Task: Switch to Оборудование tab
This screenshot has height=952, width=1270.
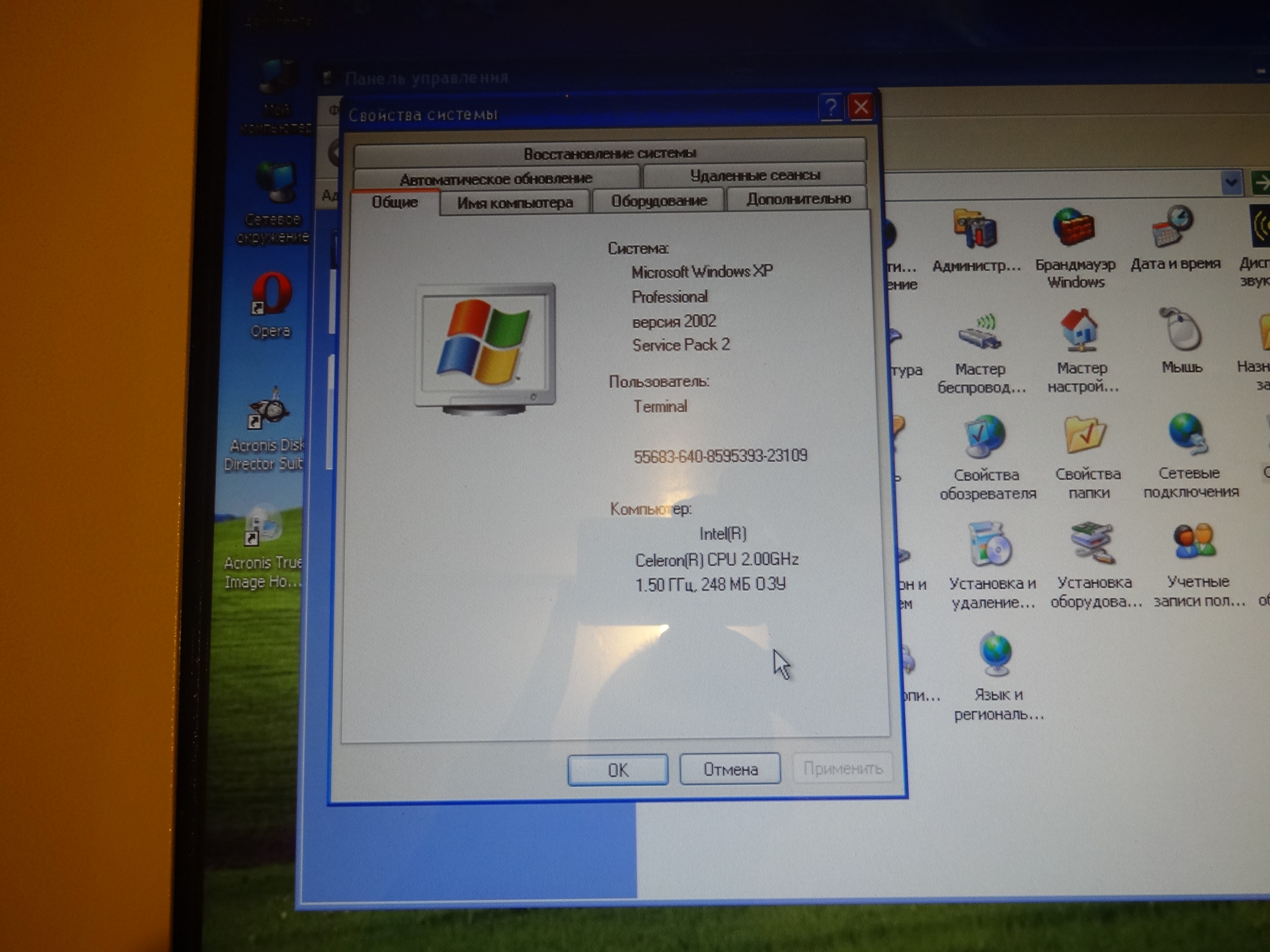Action: [x=659, y=201]
